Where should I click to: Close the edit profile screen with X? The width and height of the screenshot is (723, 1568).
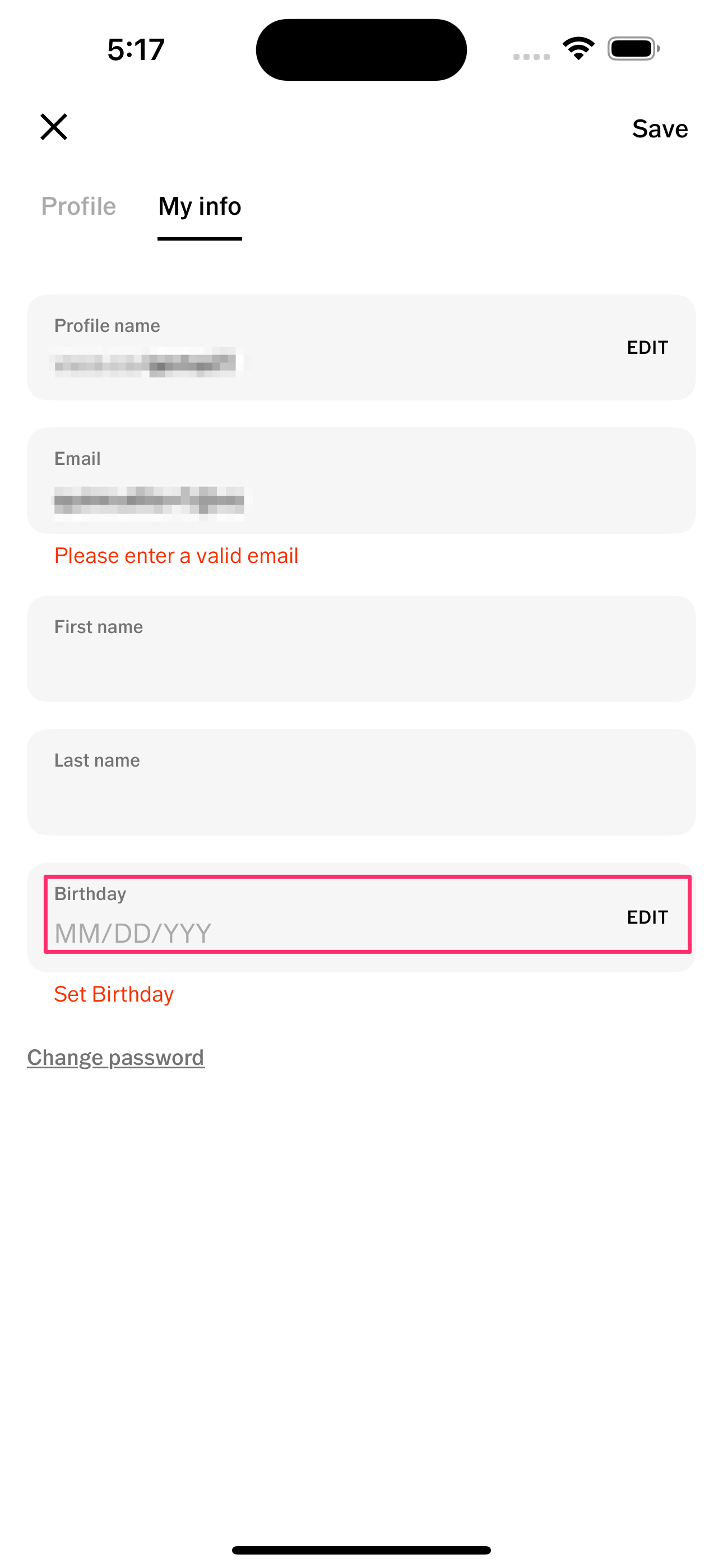(x=54, y=127)
